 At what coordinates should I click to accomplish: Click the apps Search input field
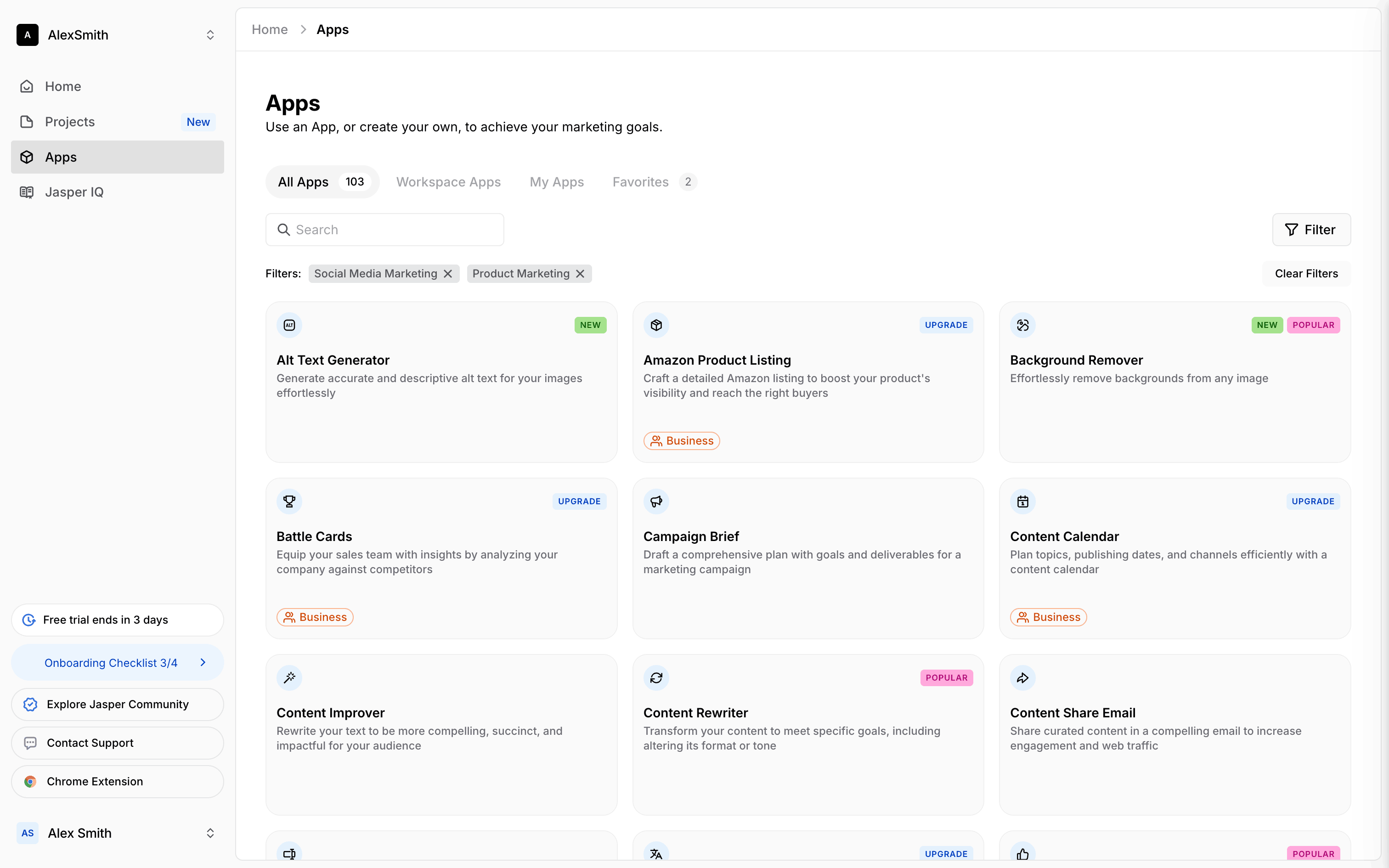[384, 230]
